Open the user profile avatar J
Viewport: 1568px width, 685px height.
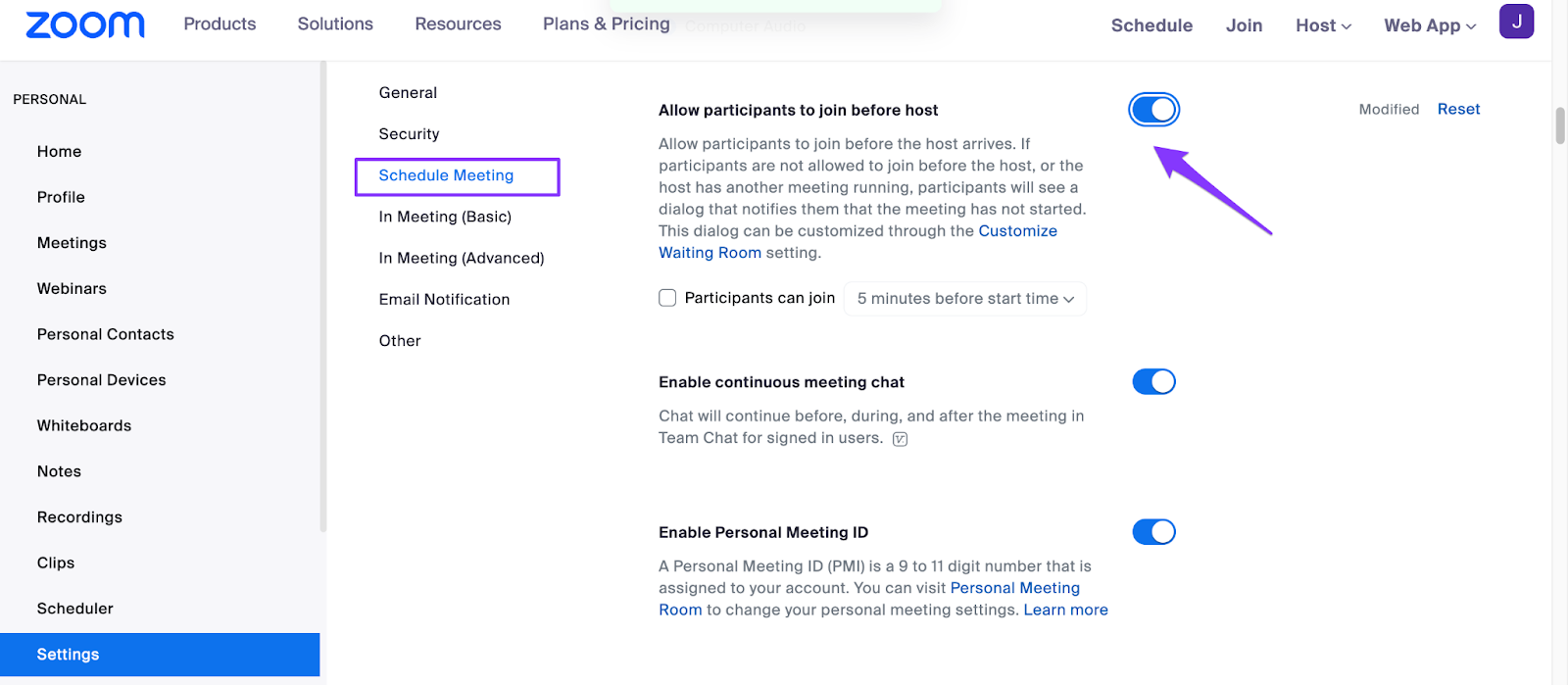pyautogui.click(x=1516, y=22)
